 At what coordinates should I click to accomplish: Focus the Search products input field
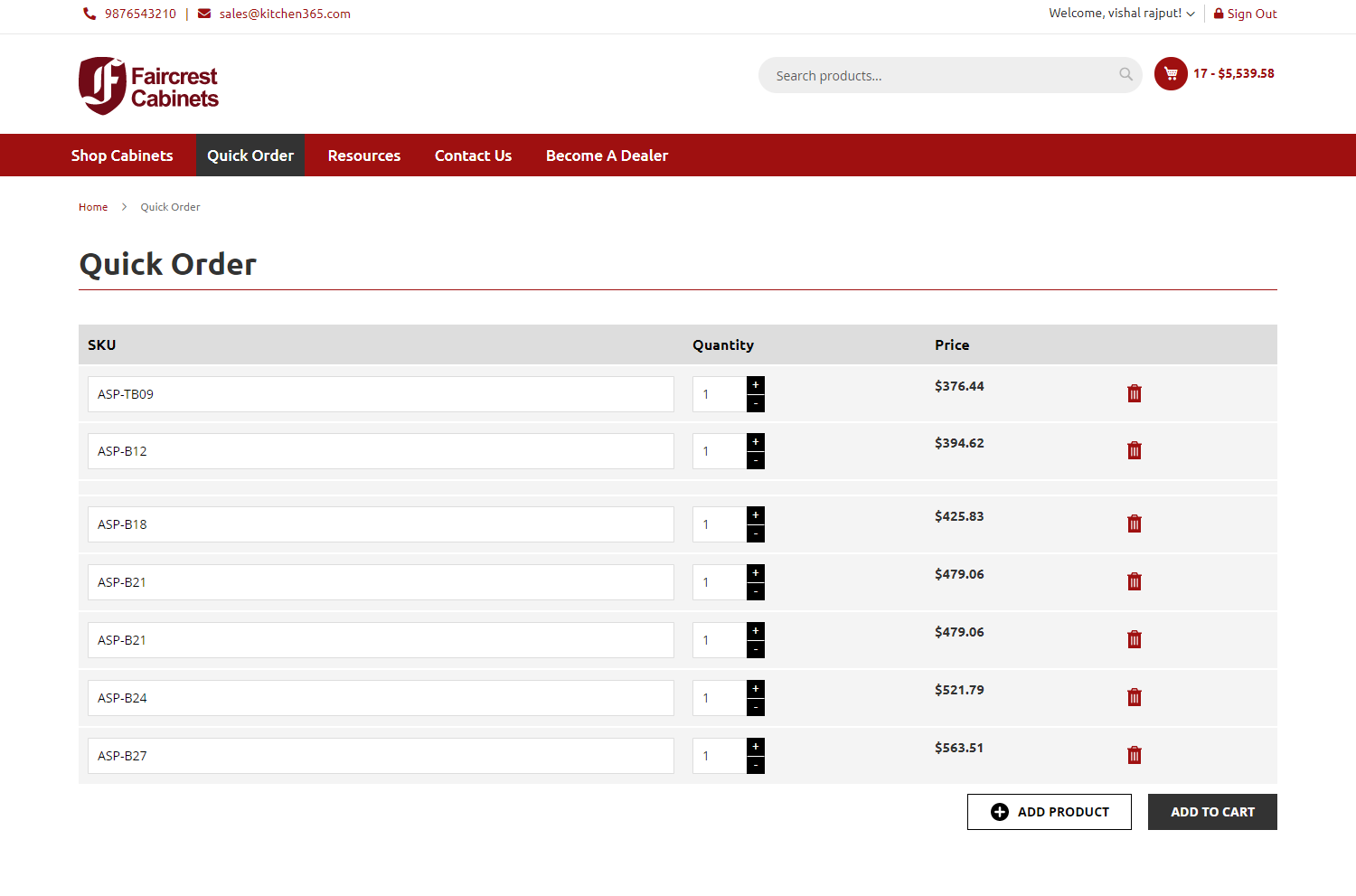940,76
